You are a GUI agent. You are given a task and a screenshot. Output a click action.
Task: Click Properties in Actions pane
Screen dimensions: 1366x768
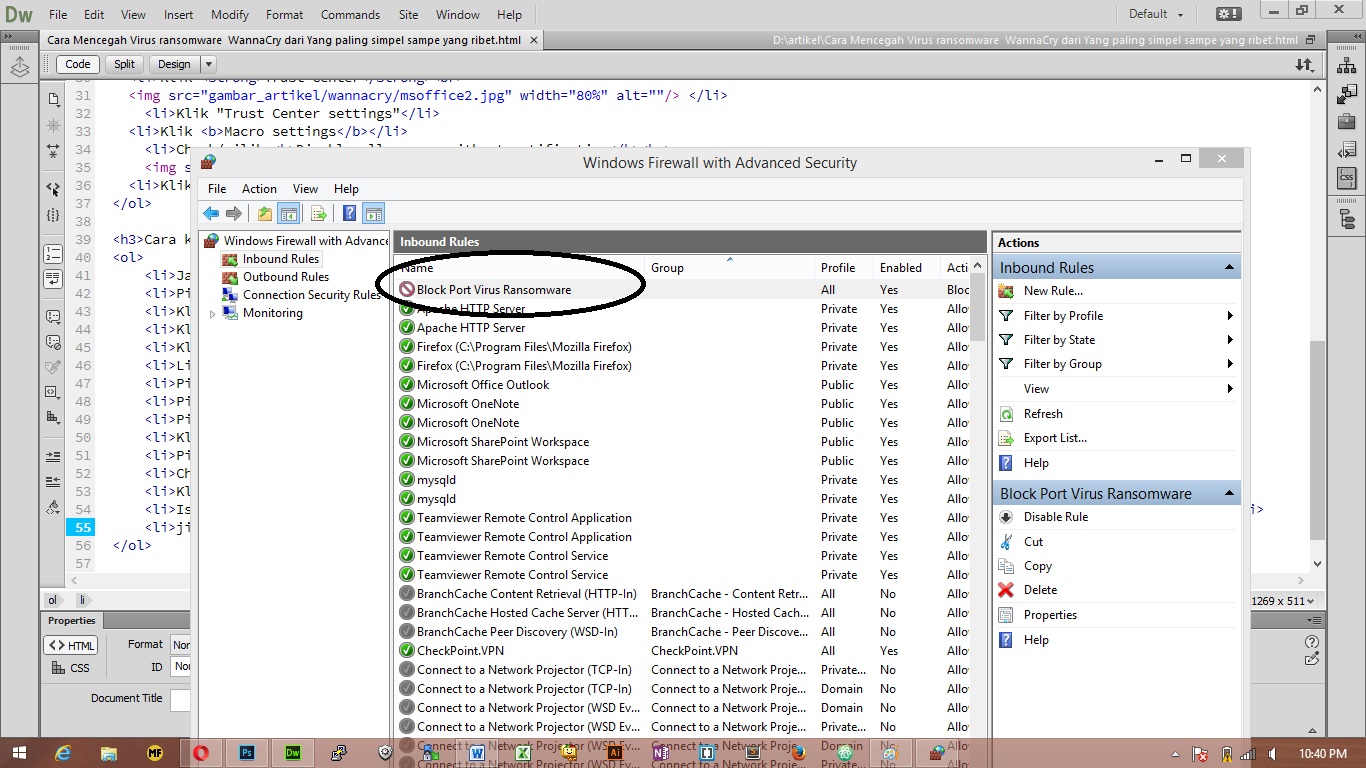click(1050, 615)
